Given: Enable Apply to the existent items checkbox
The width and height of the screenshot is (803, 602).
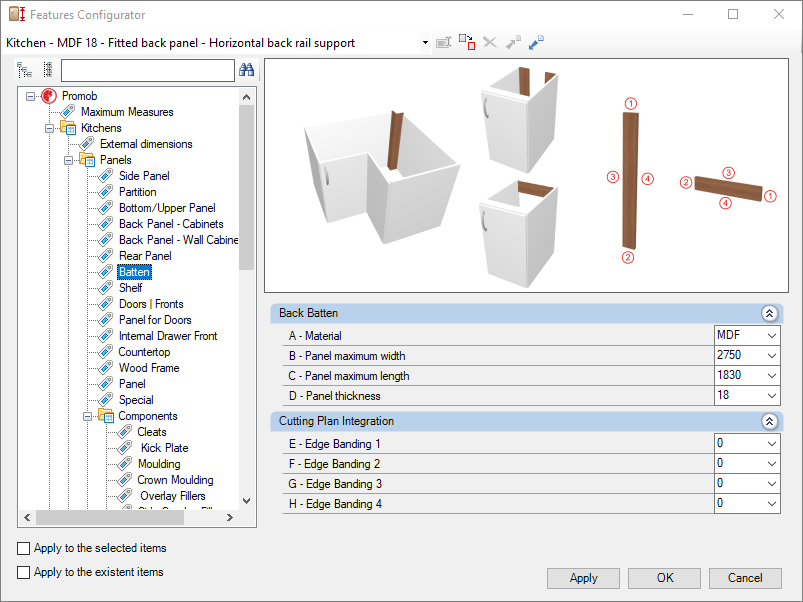Looking at the screenshot, I should 24,572.
